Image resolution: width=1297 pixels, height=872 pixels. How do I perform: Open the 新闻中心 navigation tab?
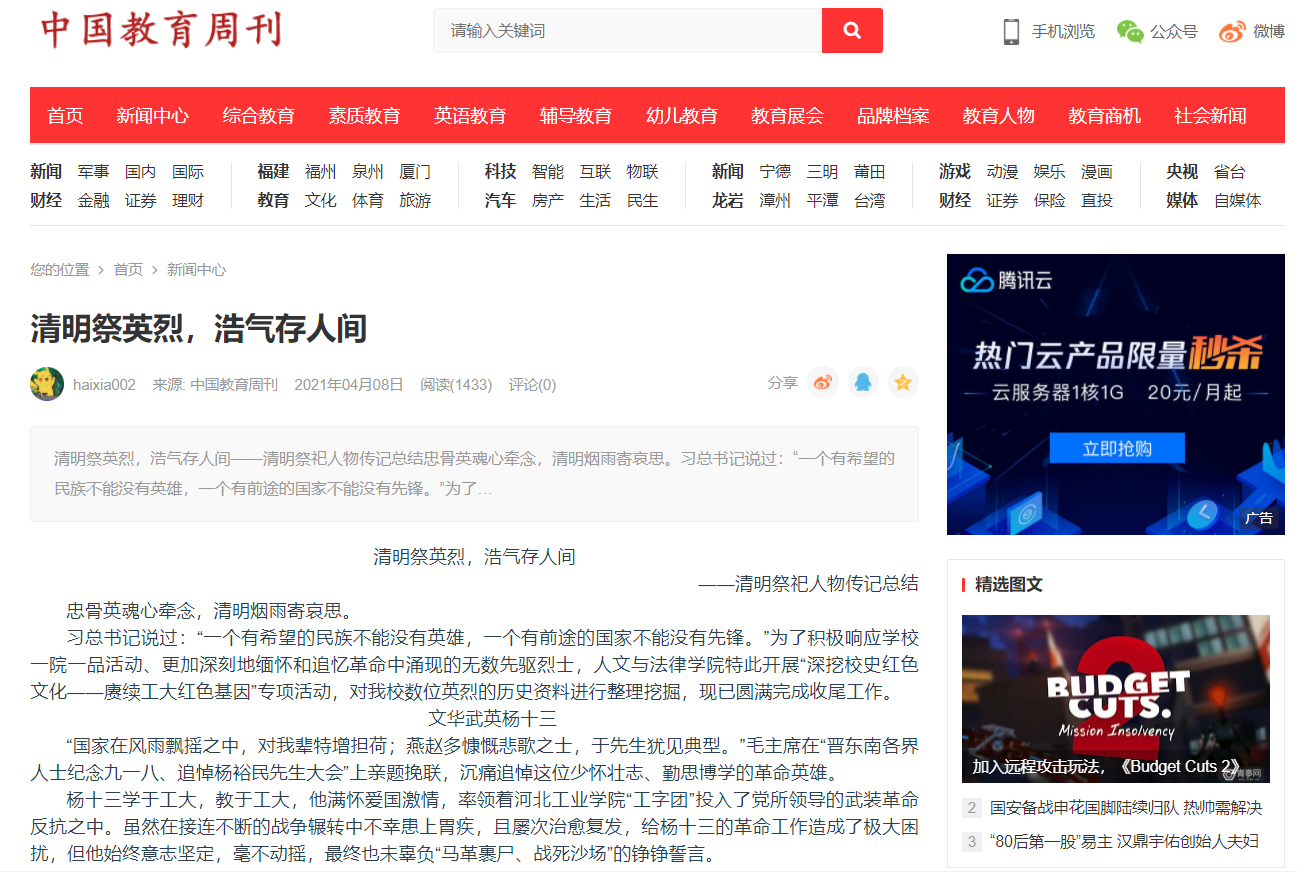(x=152, y=116)
